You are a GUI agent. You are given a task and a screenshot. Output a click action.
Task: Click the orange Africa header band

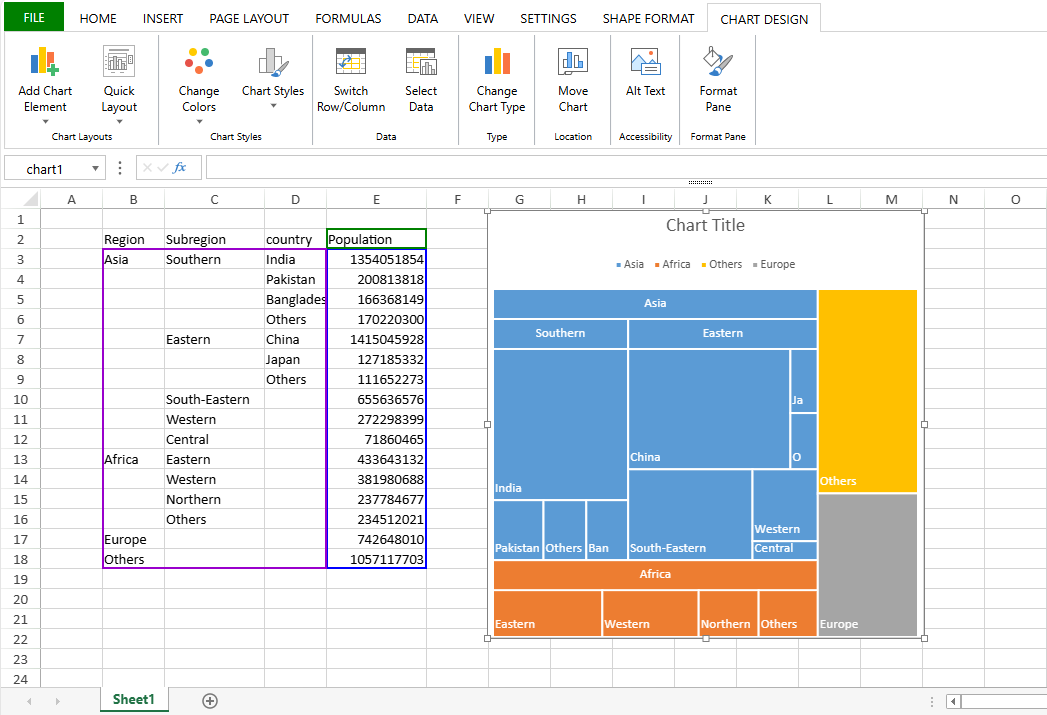655,574
